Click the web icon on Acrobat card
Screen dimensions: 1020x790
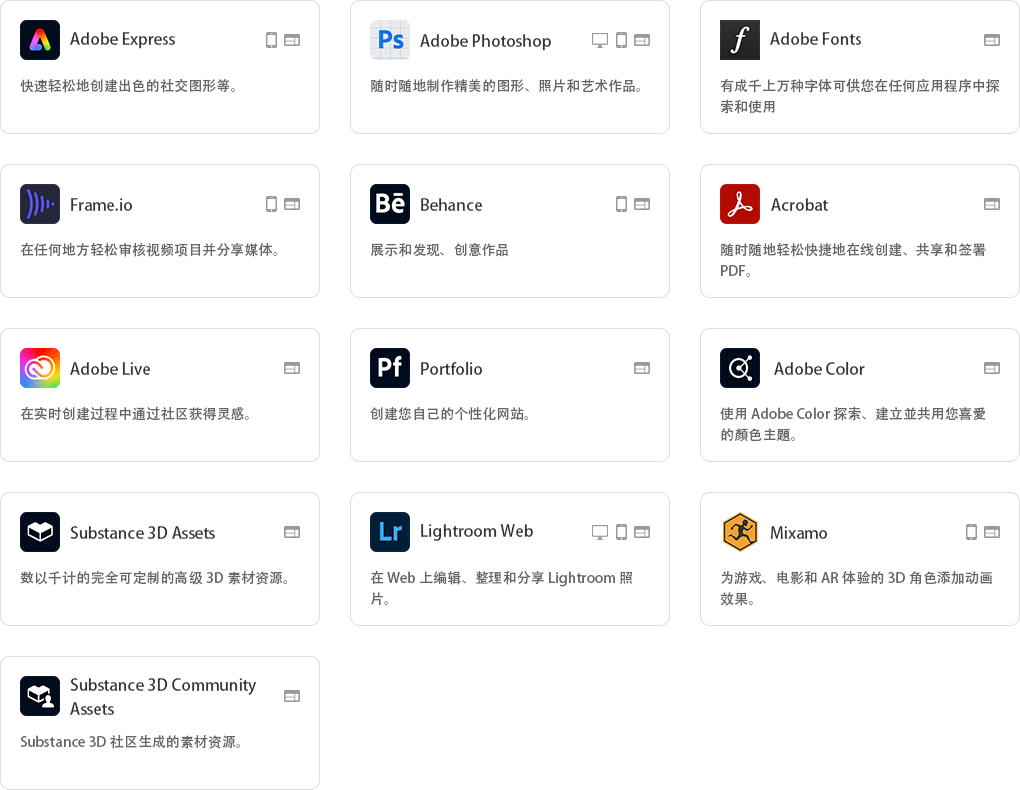992,204
